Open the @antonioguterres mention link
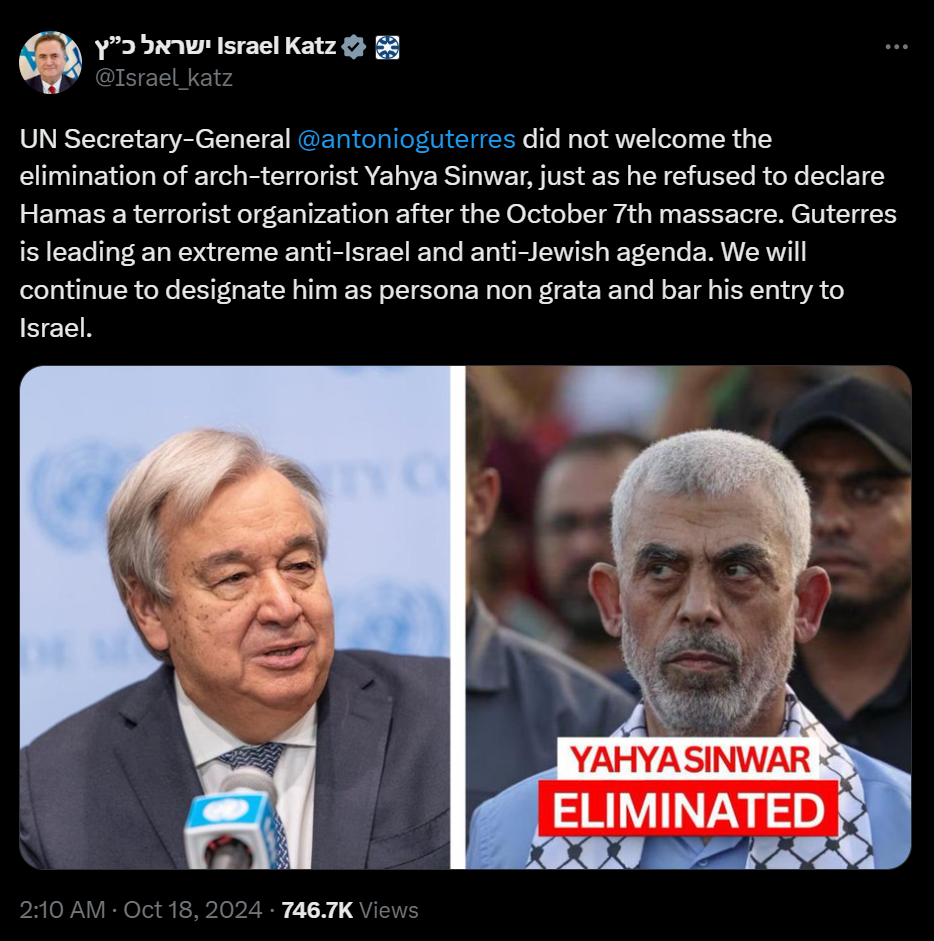The image size is (934, 941). (x=406, y=139)
